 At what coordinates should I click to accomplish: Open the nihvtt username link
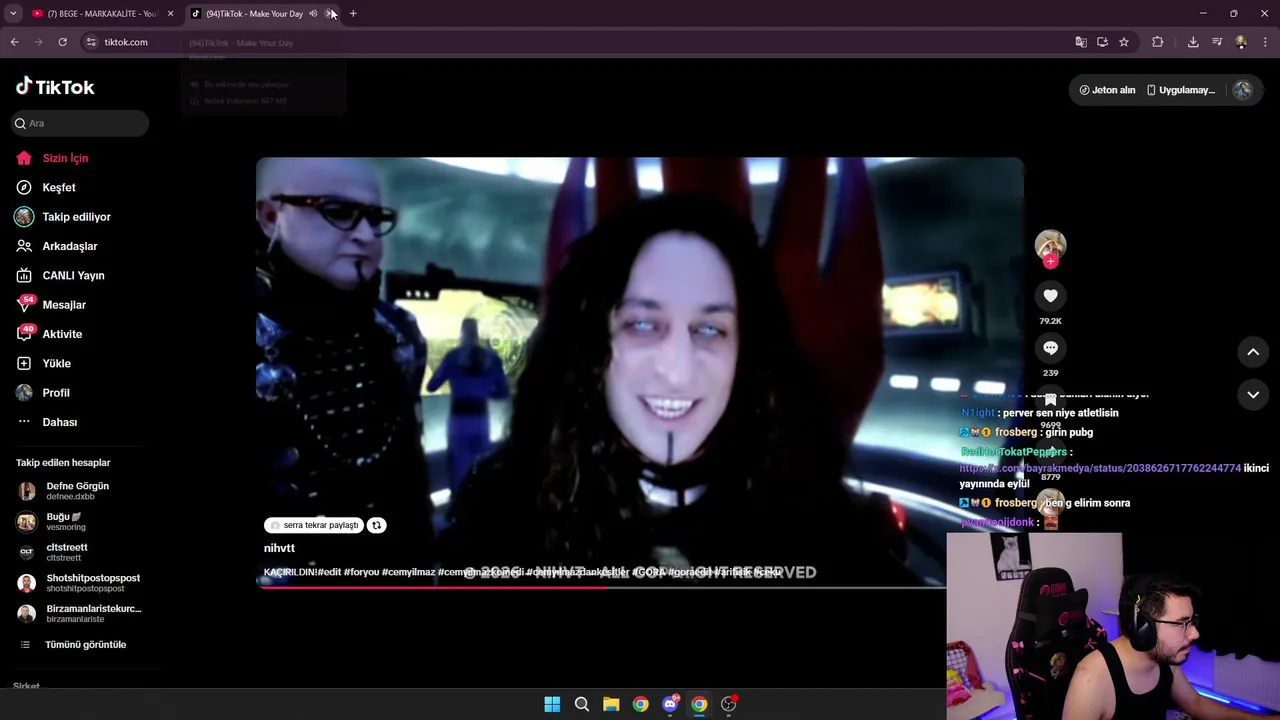[x=279, y=548]
